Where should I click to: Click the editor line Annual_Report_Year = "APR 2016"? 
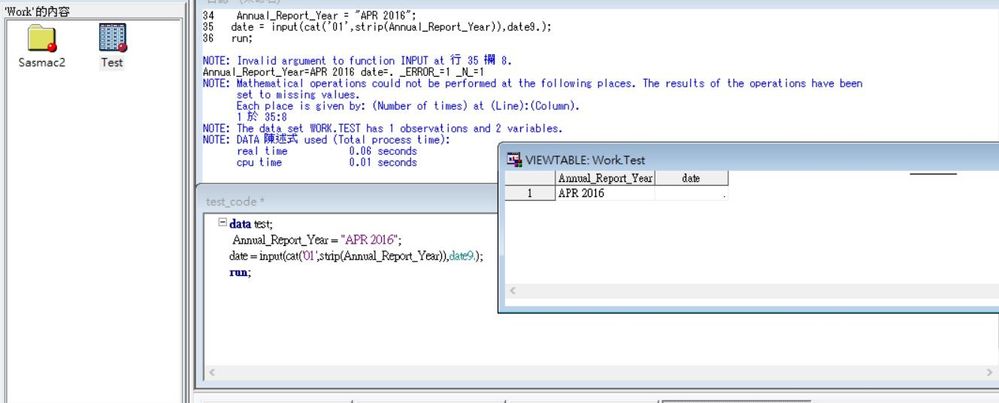tap(317, 240)
